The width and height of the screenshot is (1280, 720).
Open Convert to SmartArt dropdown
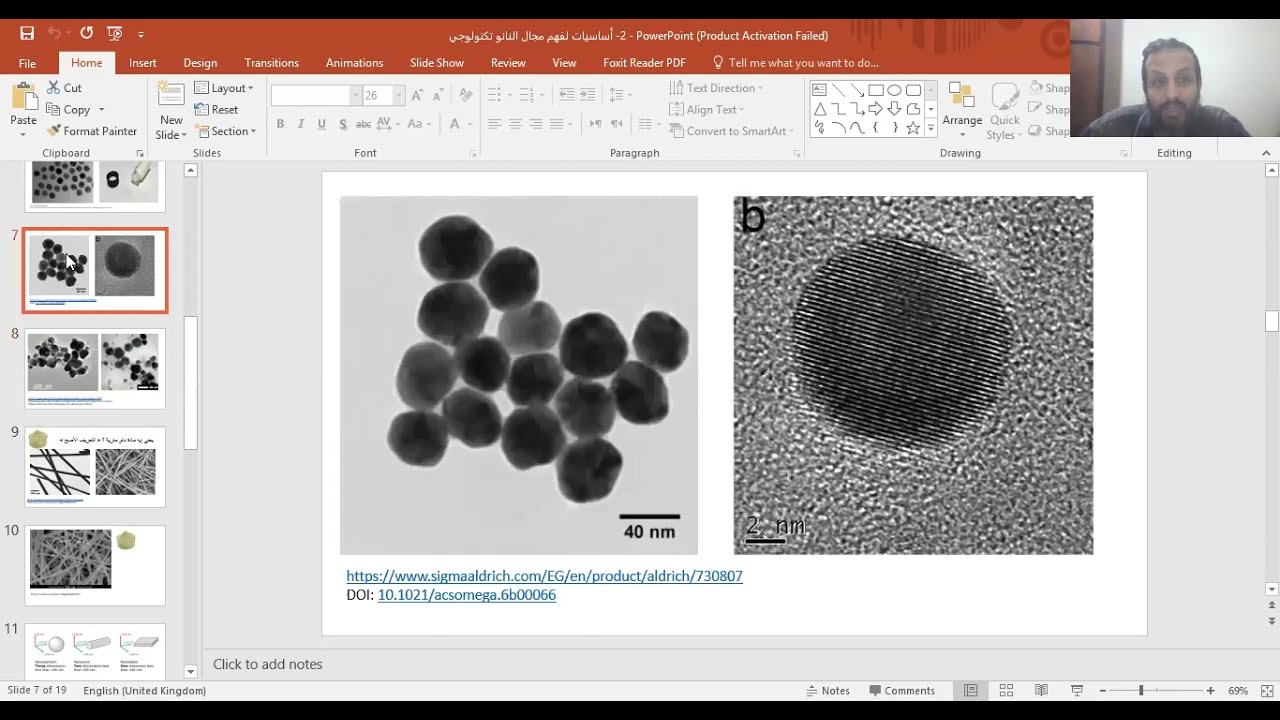point(731,131)
